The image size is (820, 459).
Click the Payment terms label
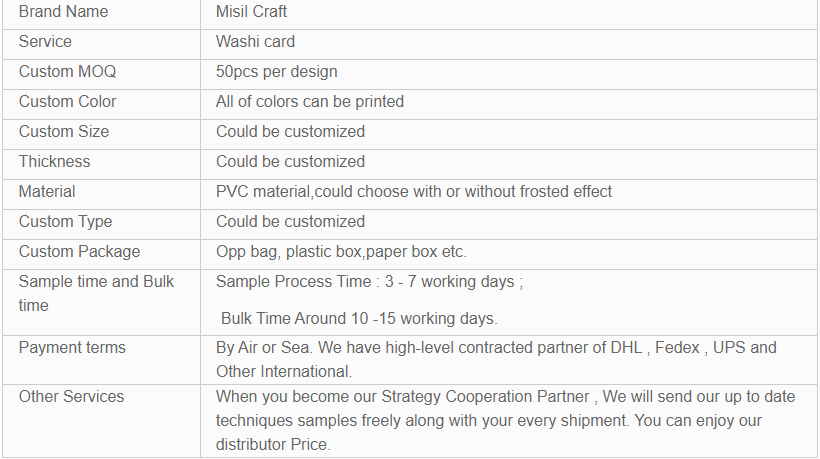point(72,347)
